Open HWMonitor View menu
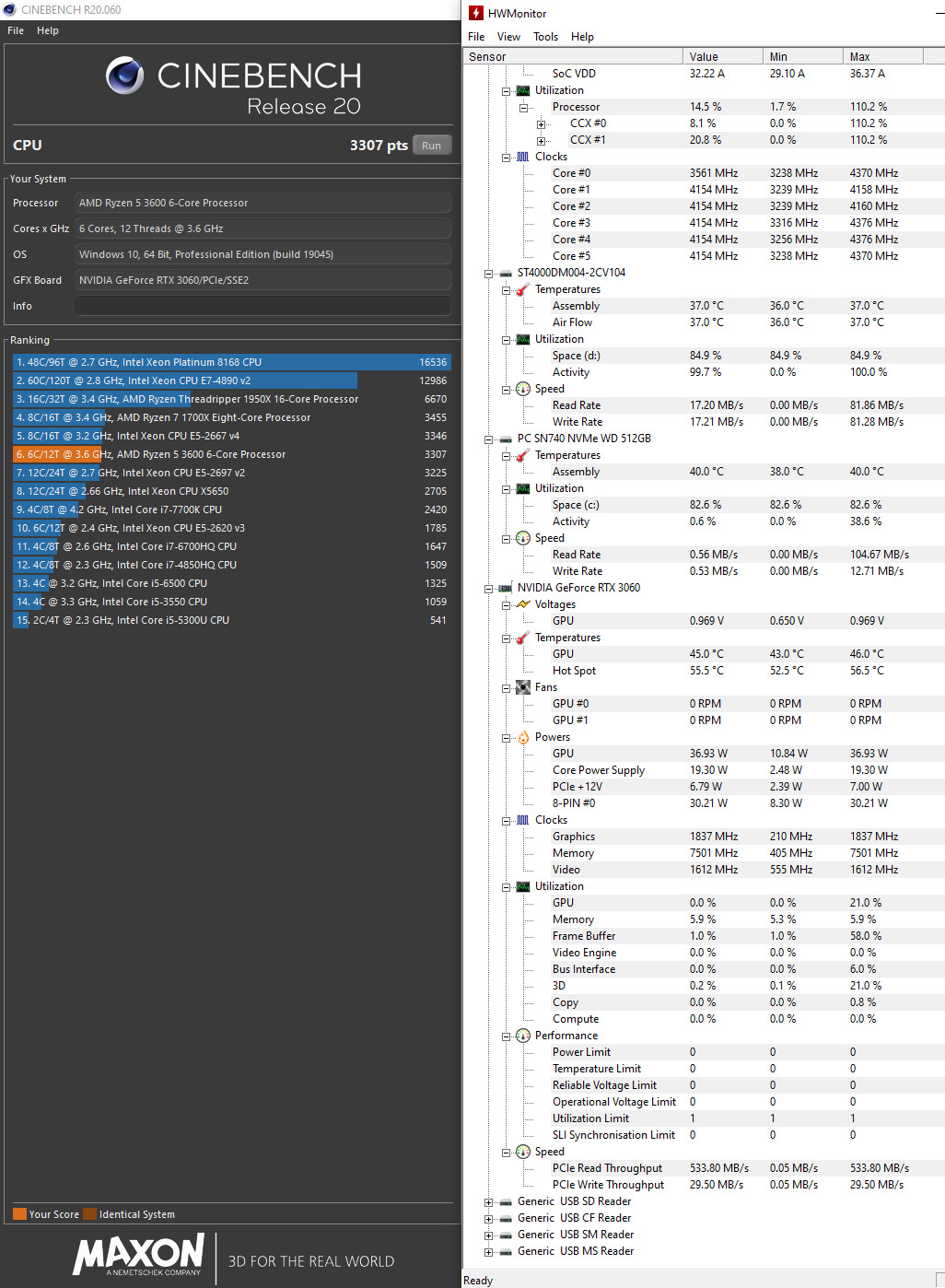 (508, 37)
